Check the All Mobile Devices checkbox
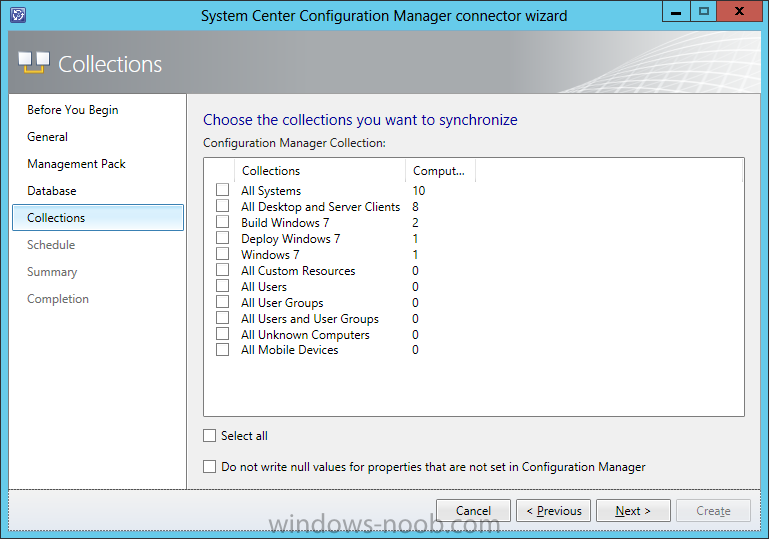The height and width of the screenshot is (539, 769). (x=222, y=350)
